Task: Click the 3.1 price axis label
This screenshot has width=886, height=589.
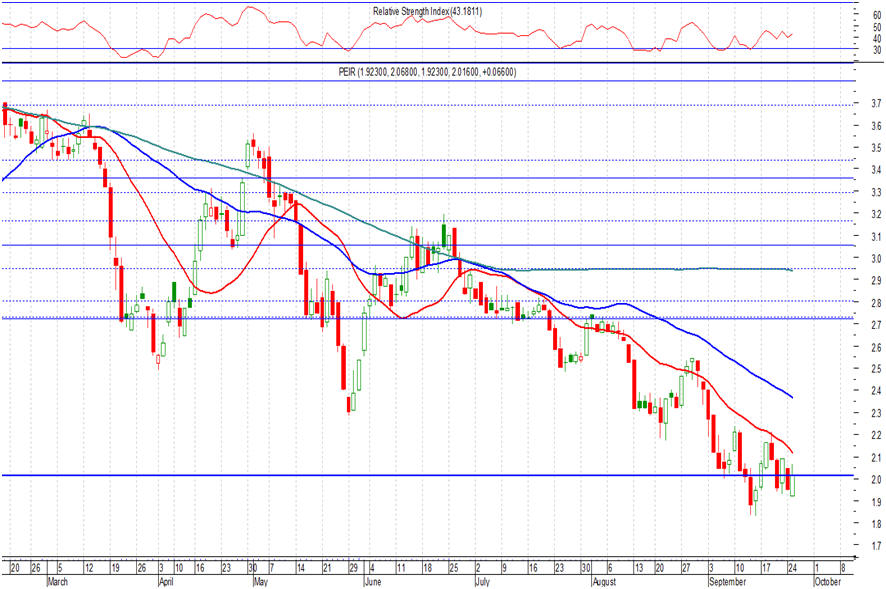Action: pyautogui.click(x=876, y=236)
